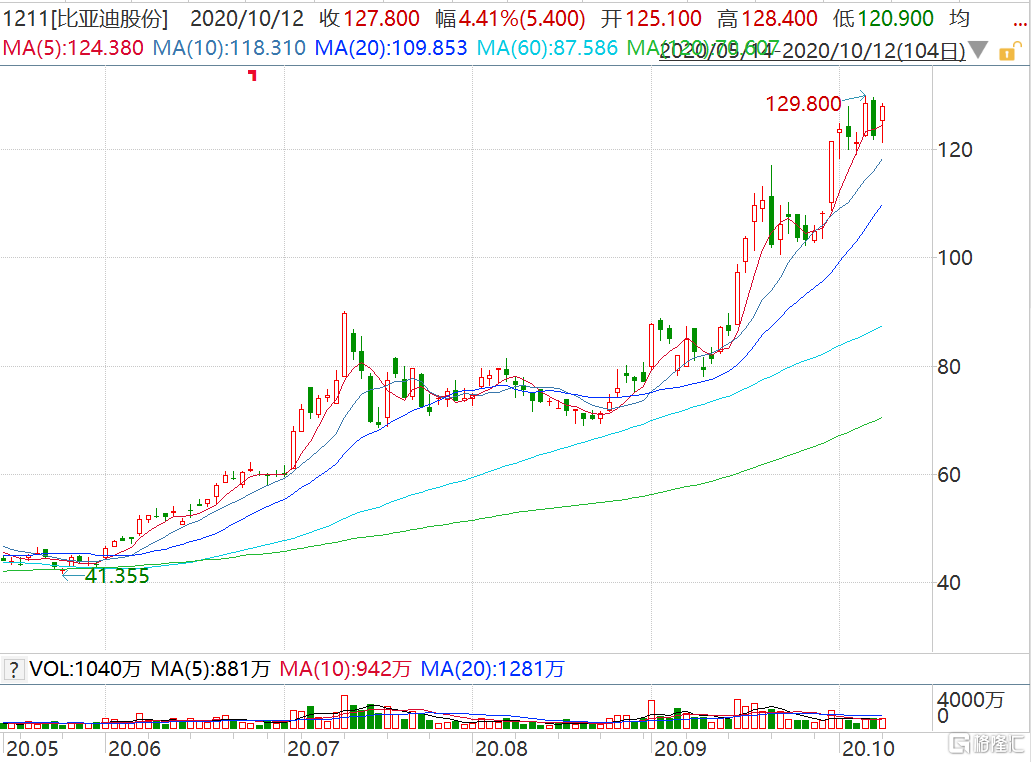The height and width of the screenshot is (762, 1031).
Task: Click the 20.08 time axis label
Action: 501,748
